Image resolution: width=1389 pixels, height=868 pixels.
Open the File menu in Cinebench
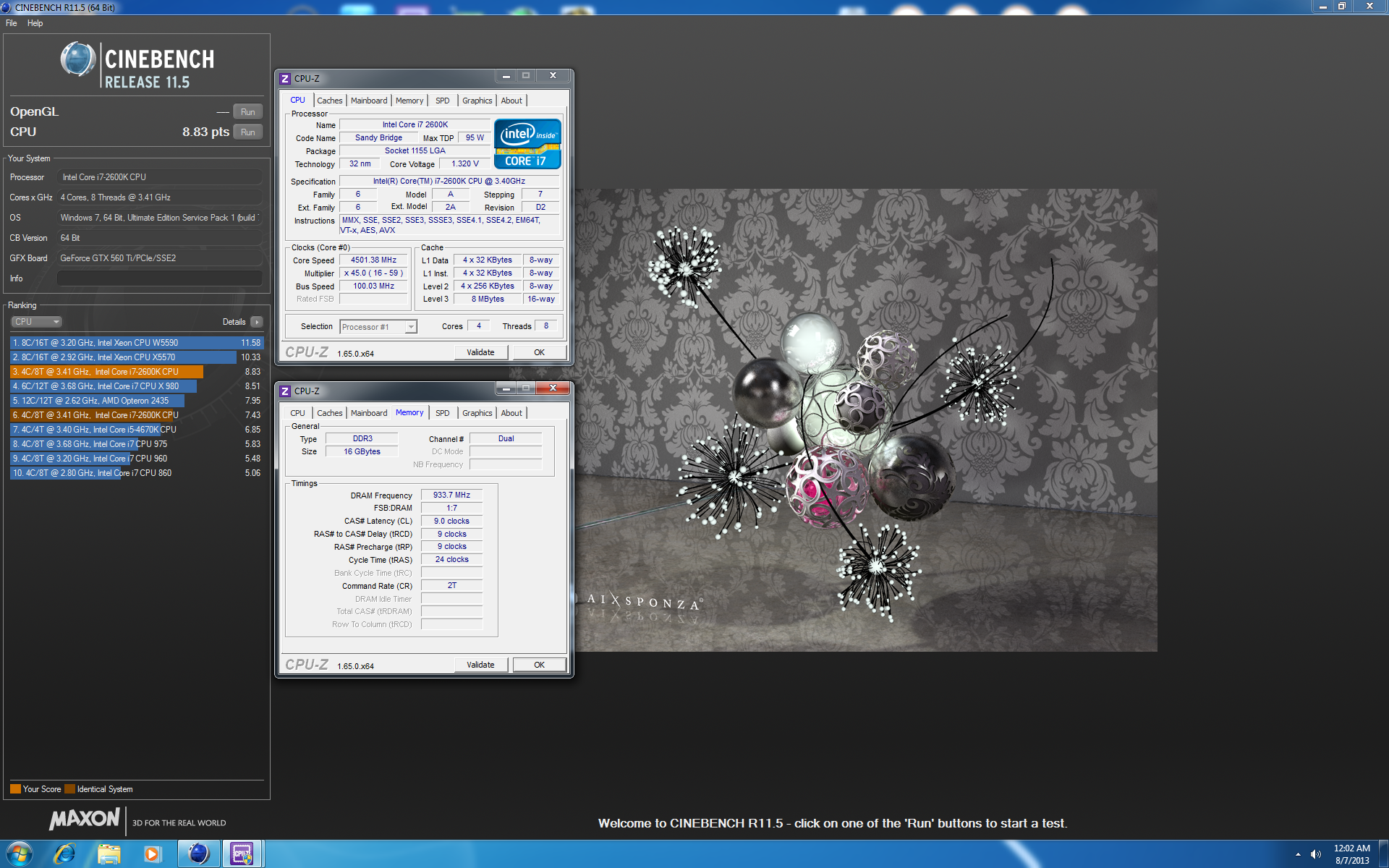click(x=12, y=23)
